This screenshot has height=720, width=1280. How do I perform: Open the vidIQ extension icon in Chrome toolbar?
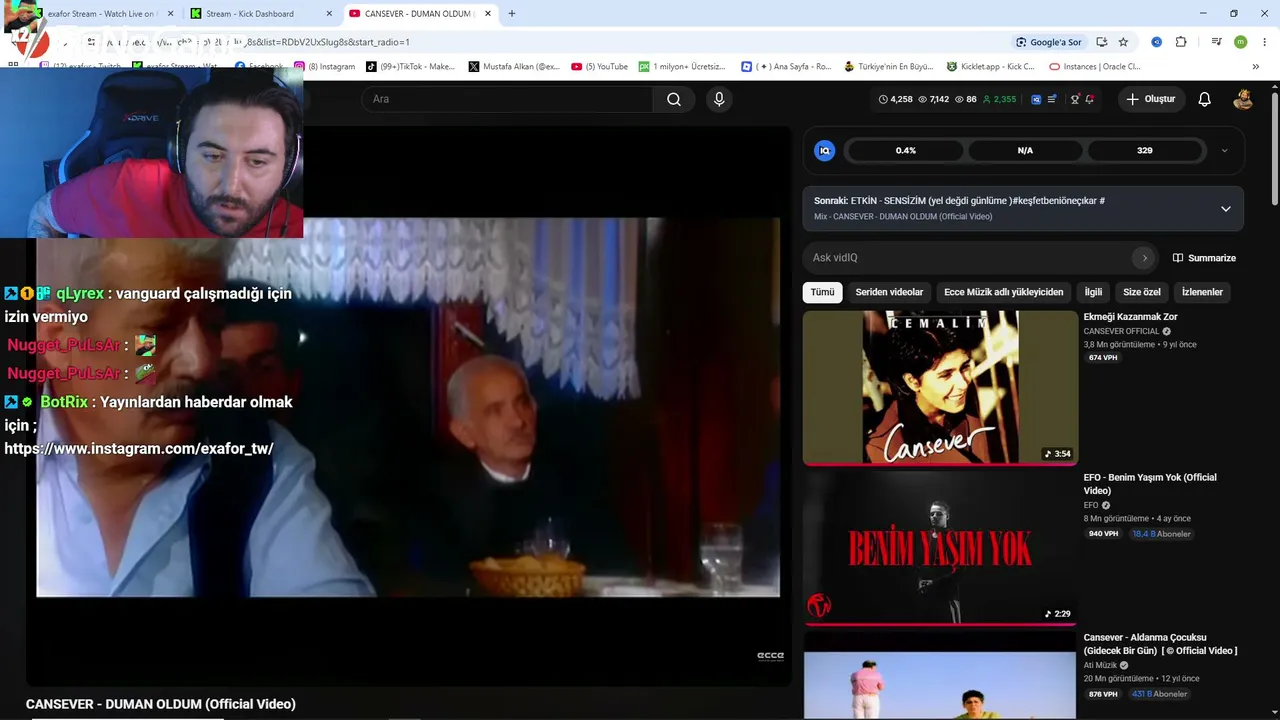[1156, 42]
